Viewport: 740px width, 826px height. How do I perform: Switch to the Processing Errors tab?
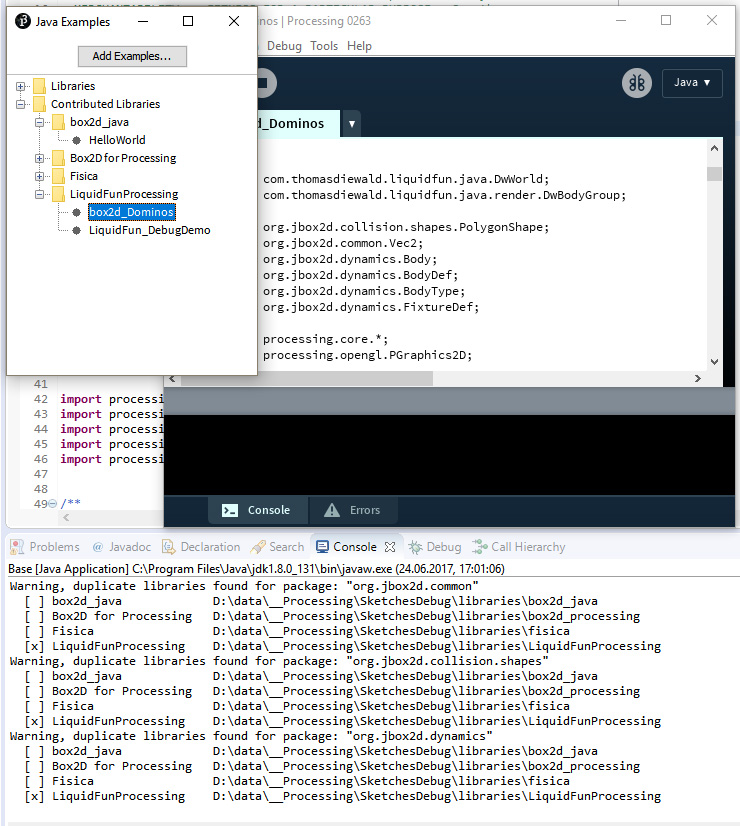(x=353, y=510)
